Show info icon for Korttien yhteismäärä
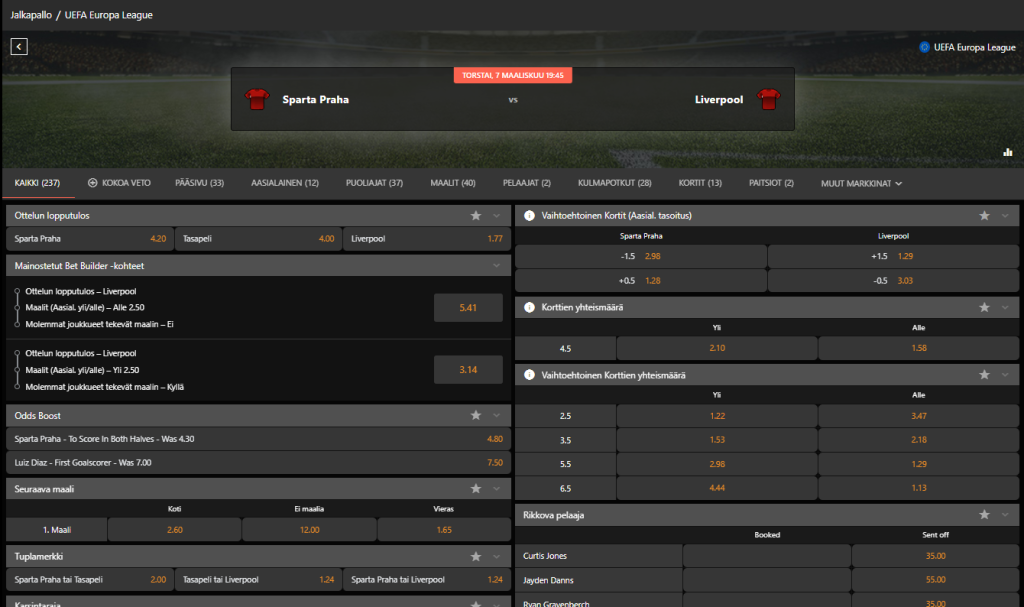 [x=530, y=307]
